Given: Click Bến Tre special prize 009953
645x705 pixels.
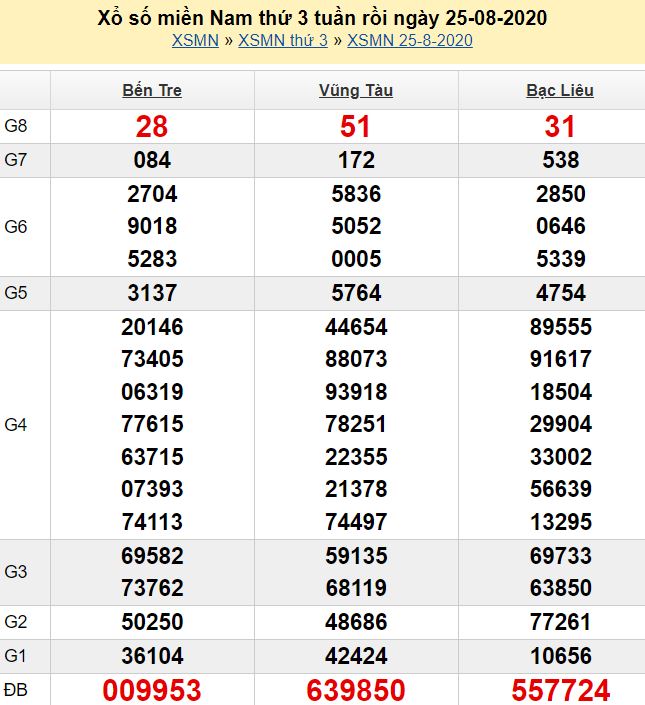Looking at the screenshot, I should click(x=152, y=690).
